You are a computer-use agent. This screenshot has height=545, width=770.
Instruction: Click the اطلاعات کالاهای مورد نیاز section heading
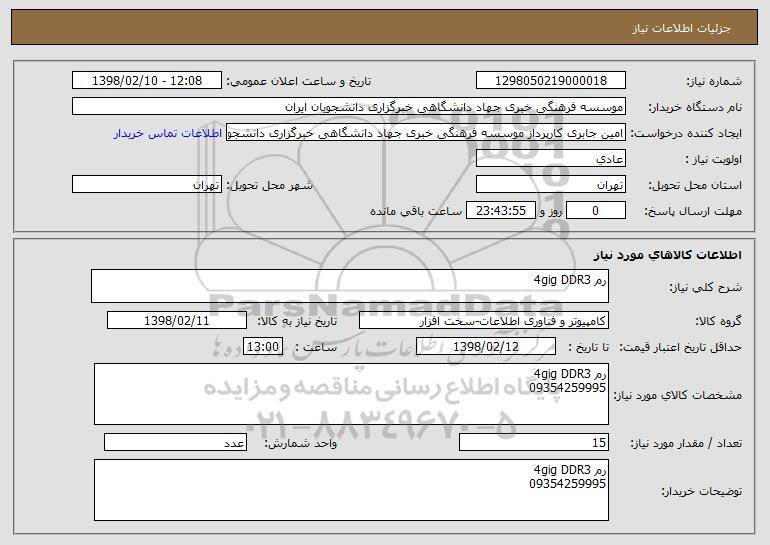pos(667,255)
